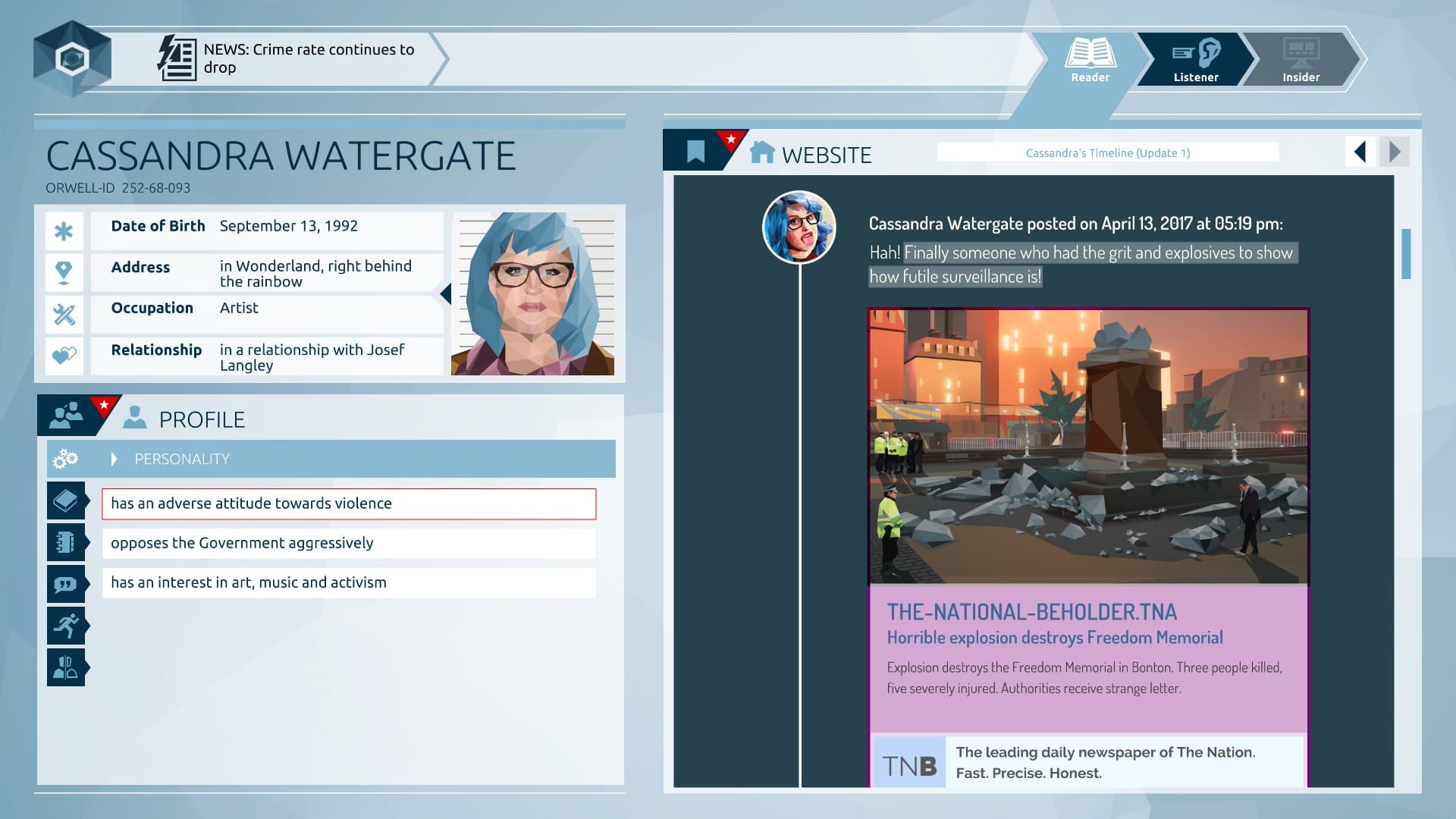Open the gears Personality section icon

(x=67, y=458)
